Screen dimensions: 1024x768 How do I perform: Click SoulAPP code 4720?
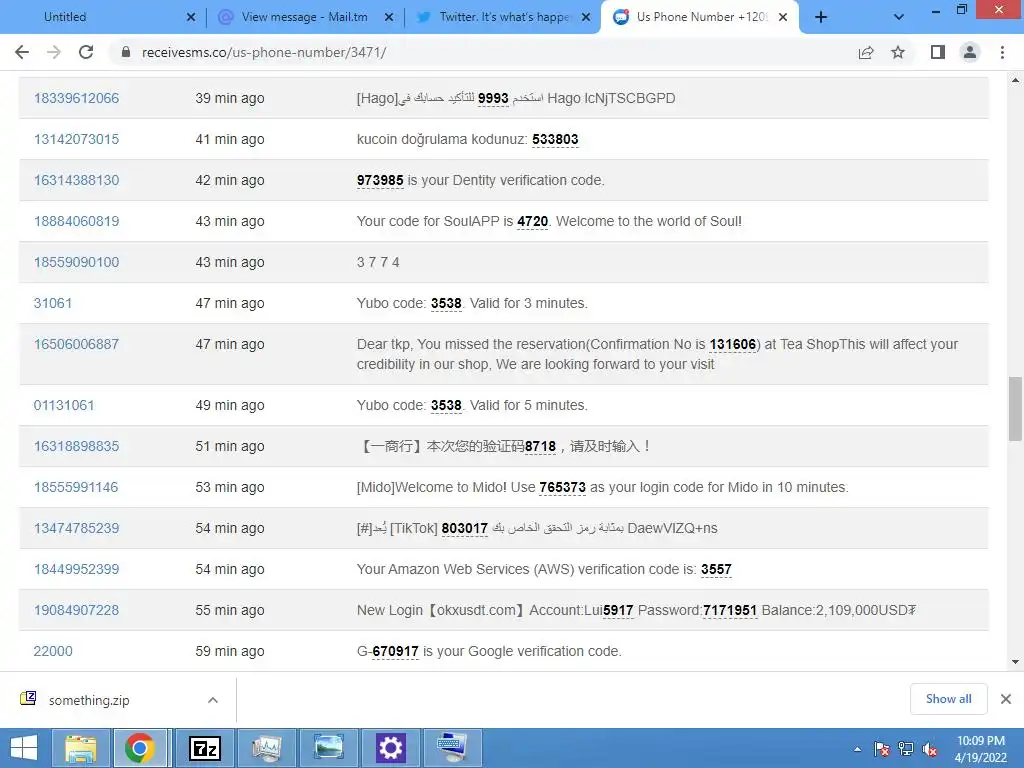coord(532,221)
